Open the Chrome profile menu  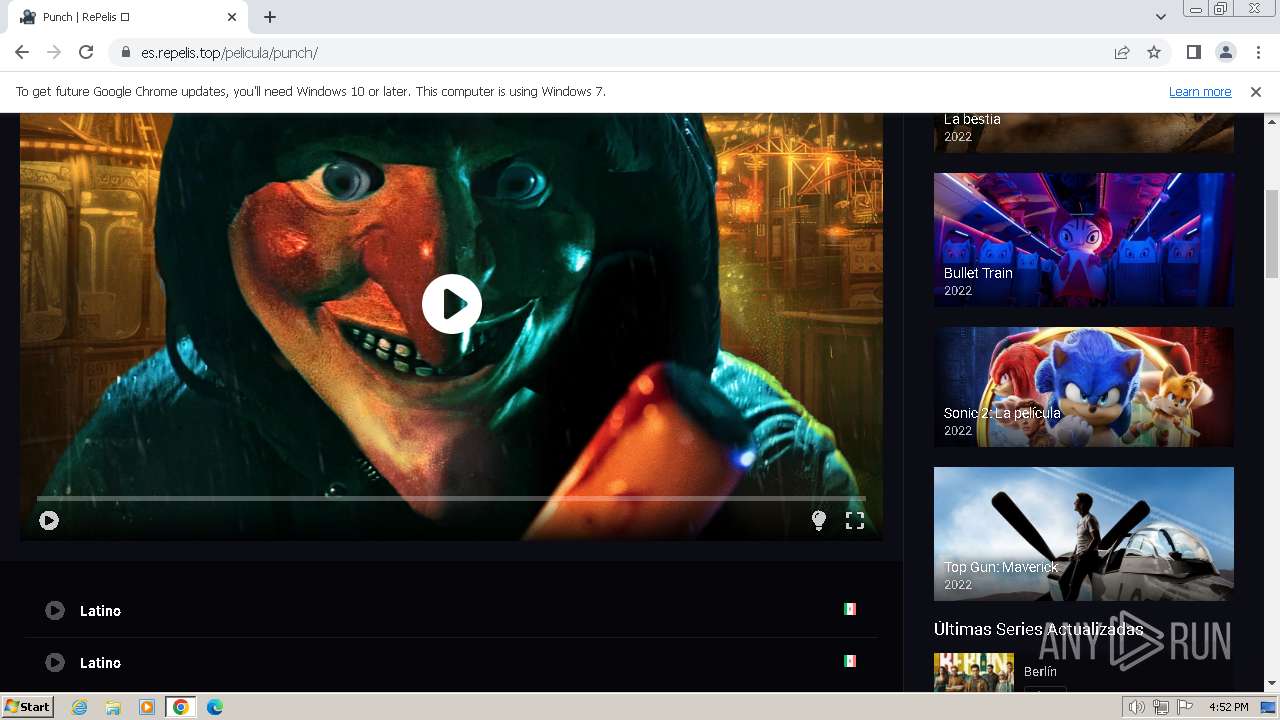1225,52
